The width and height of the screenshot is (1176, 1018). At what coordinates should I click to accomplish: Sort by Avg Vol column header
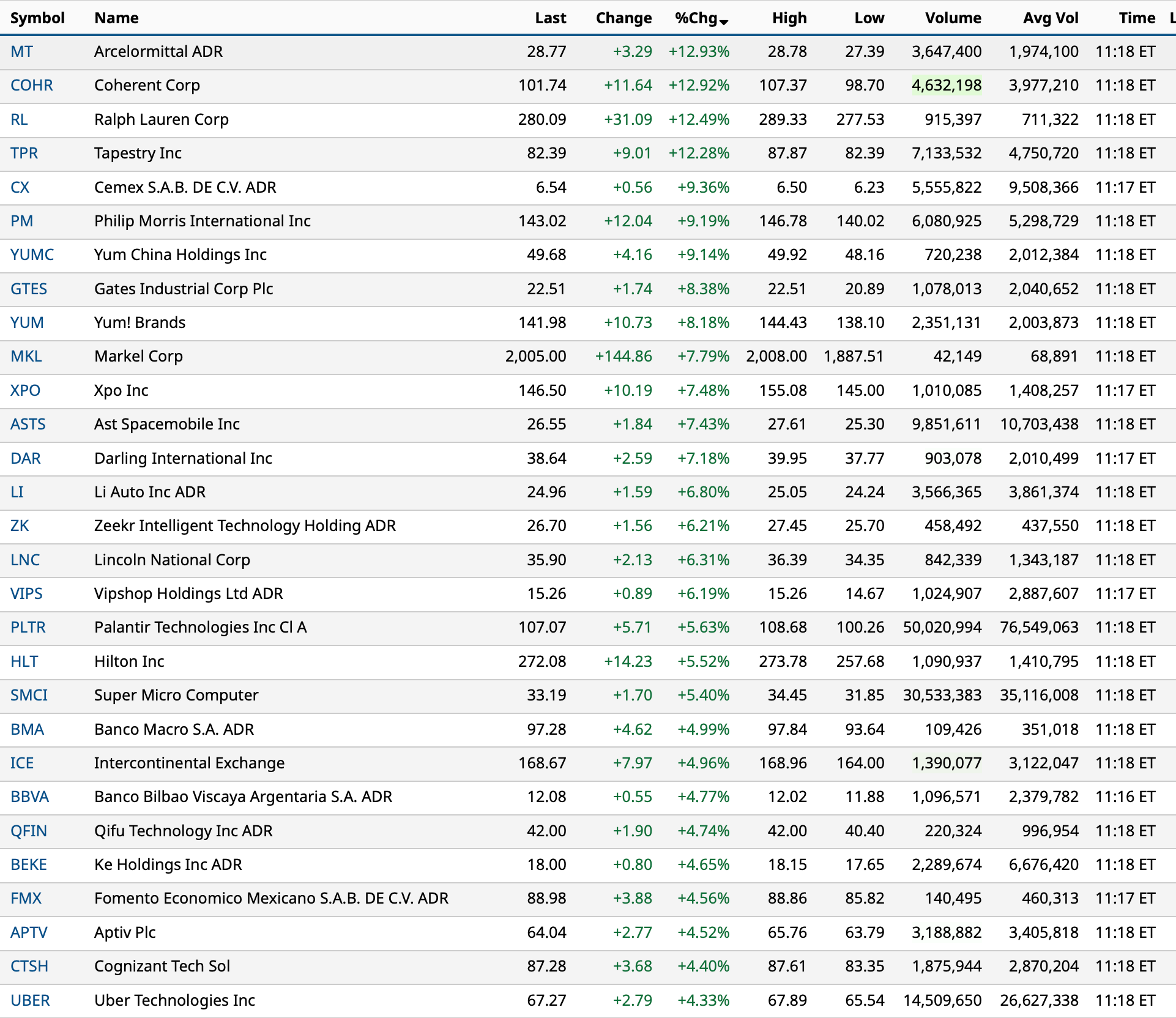coord(1050,18)
